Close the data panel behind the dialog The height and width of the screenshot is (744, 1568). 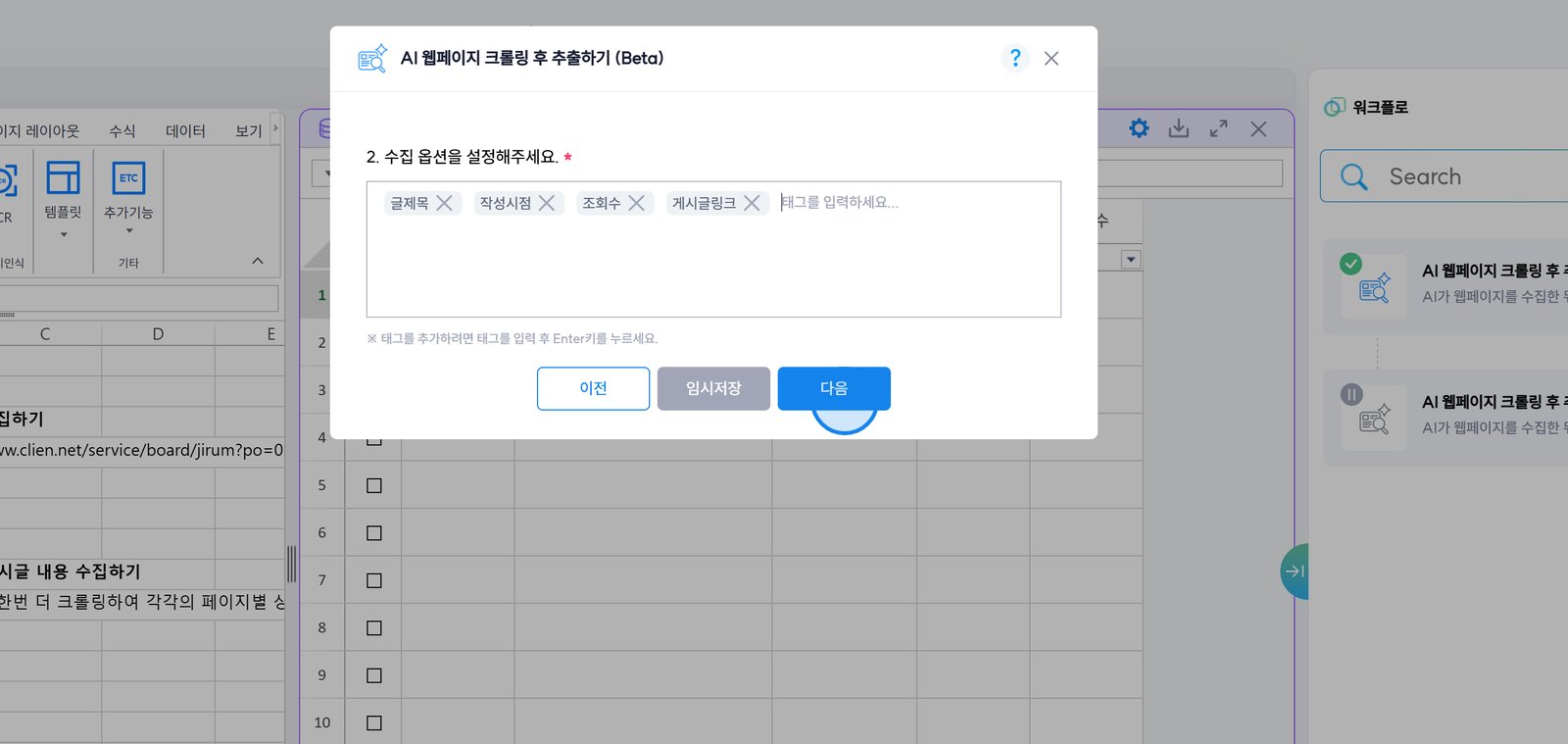click(x=1259, y=128)
